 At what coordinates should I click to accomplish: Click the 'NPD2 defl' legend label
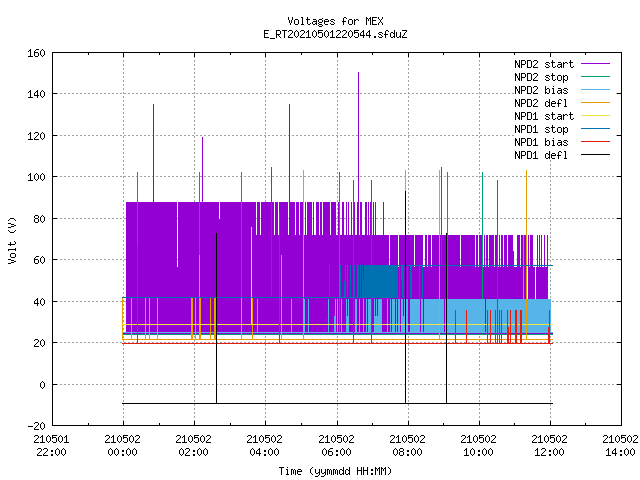click(x=541, y=103)
